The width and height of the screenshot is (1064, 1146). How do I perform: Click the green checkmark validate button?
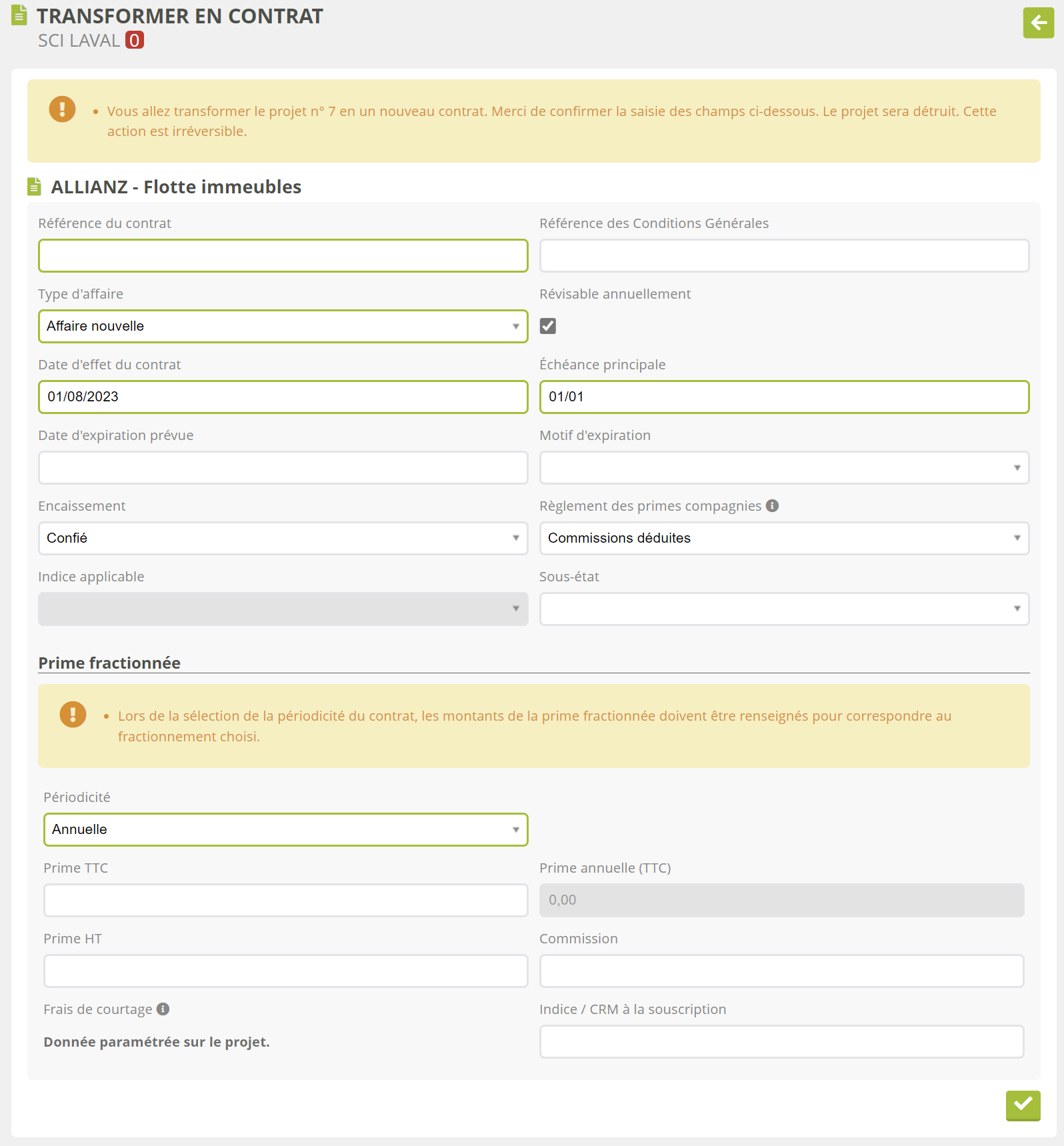1023,1105
